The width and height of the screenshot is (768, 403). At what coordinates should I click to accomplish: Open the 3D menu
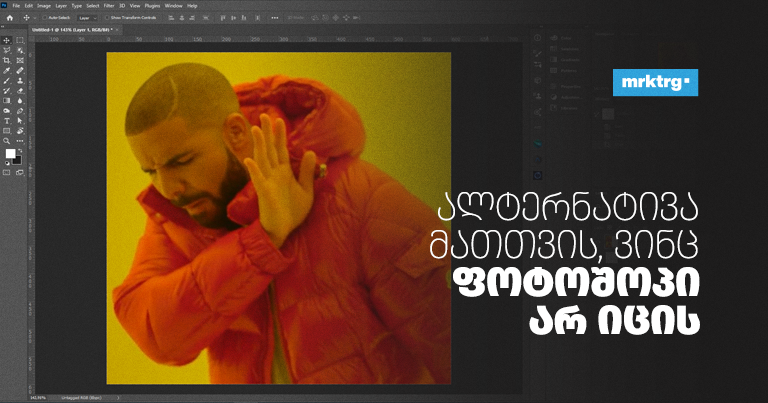pos(122,6)
